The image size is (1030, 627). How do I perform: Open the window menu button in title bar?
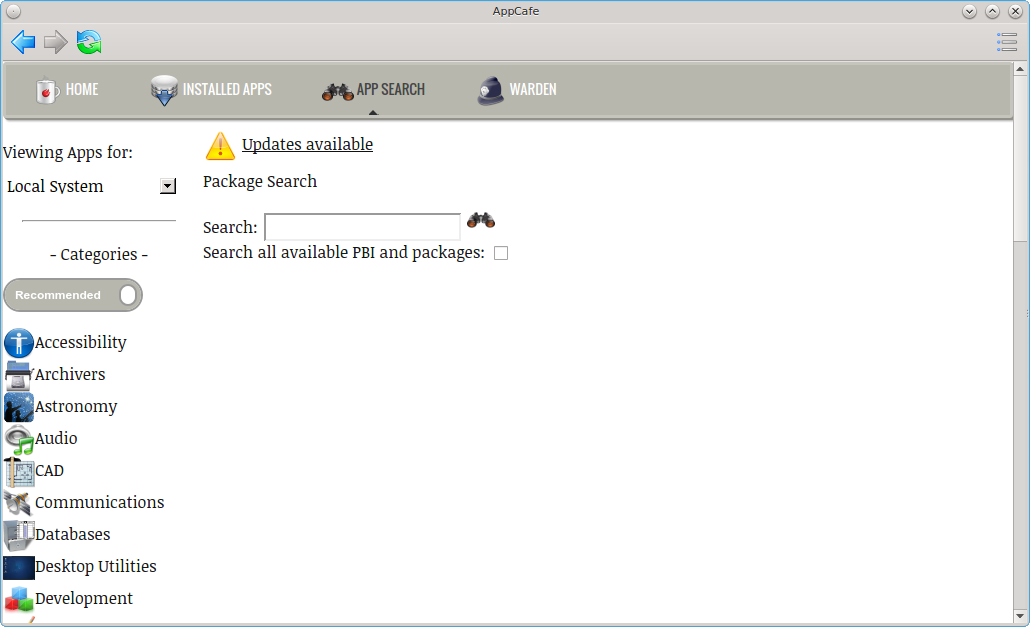(x=13, y=11)
